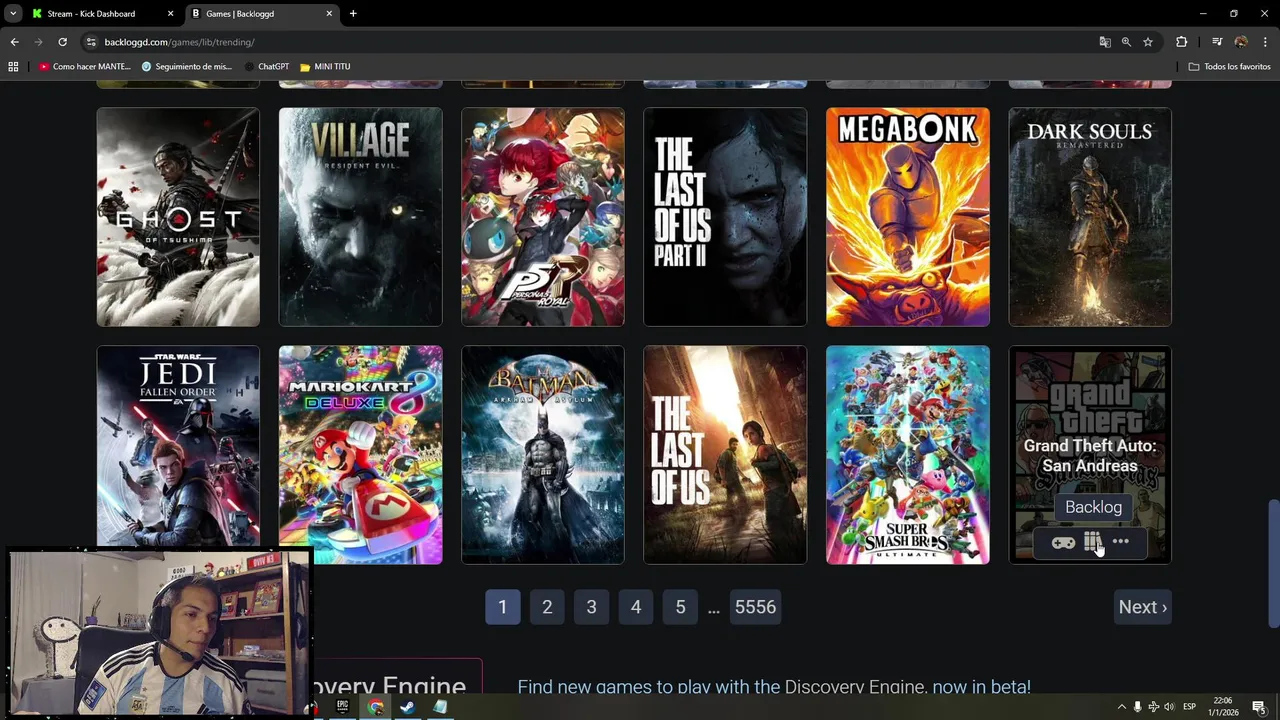
Task: Click the microphone icon in the system tray
Action: pyautogui.click(x=1137, y=707)
